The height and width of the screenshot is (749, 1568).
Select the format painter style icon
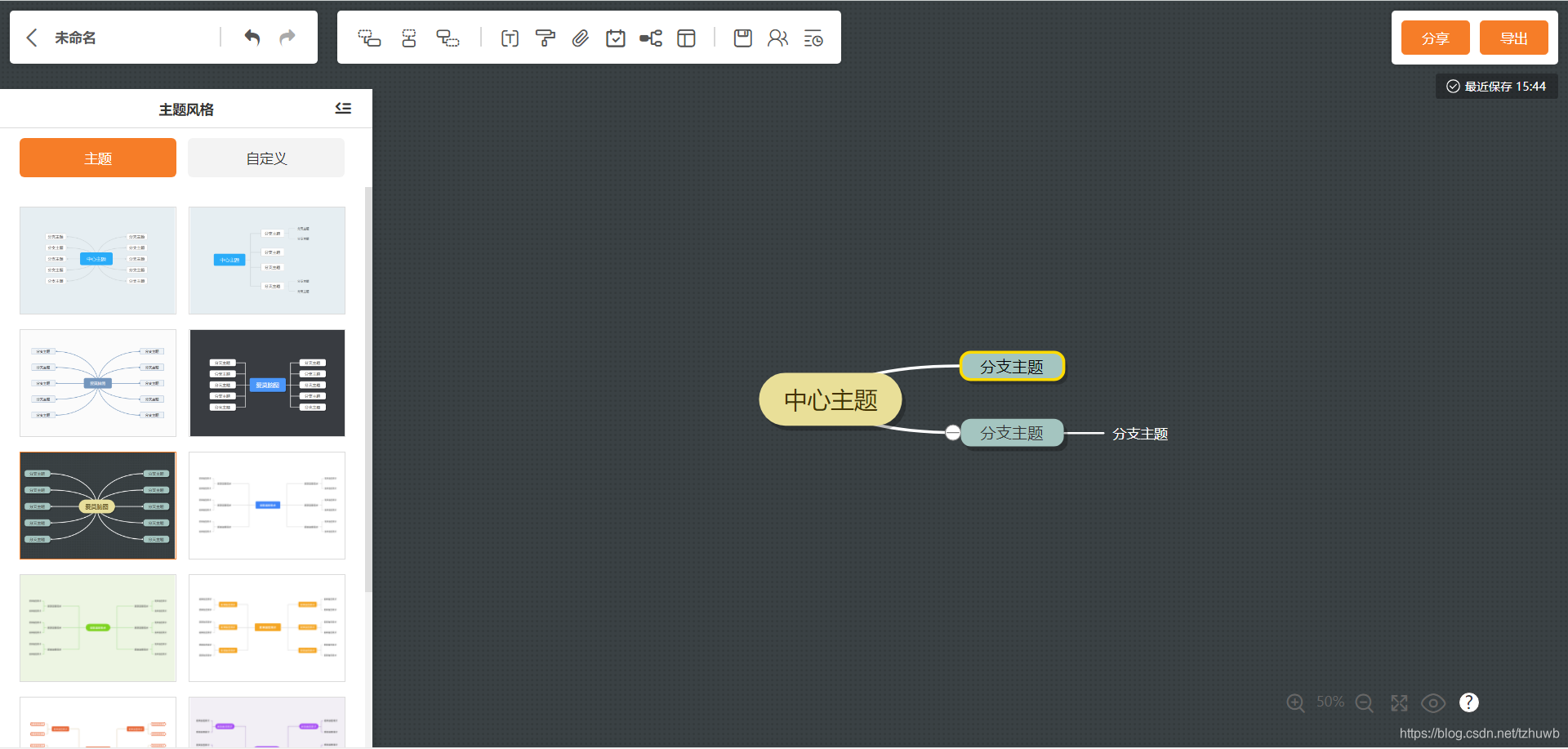[x=545, y=38]
